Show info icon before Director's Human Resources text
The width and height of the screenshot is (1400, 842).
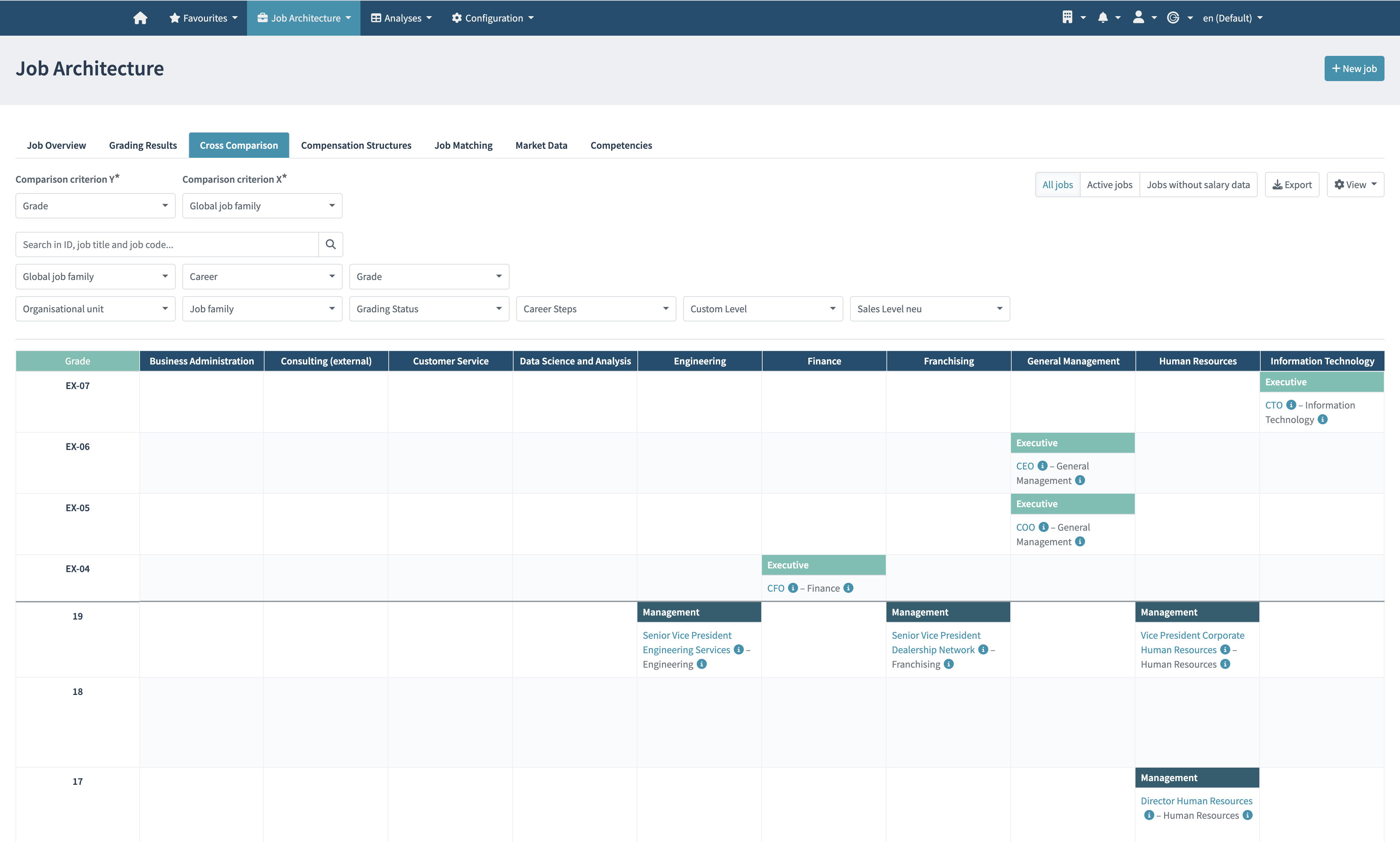pos(1149,815)
